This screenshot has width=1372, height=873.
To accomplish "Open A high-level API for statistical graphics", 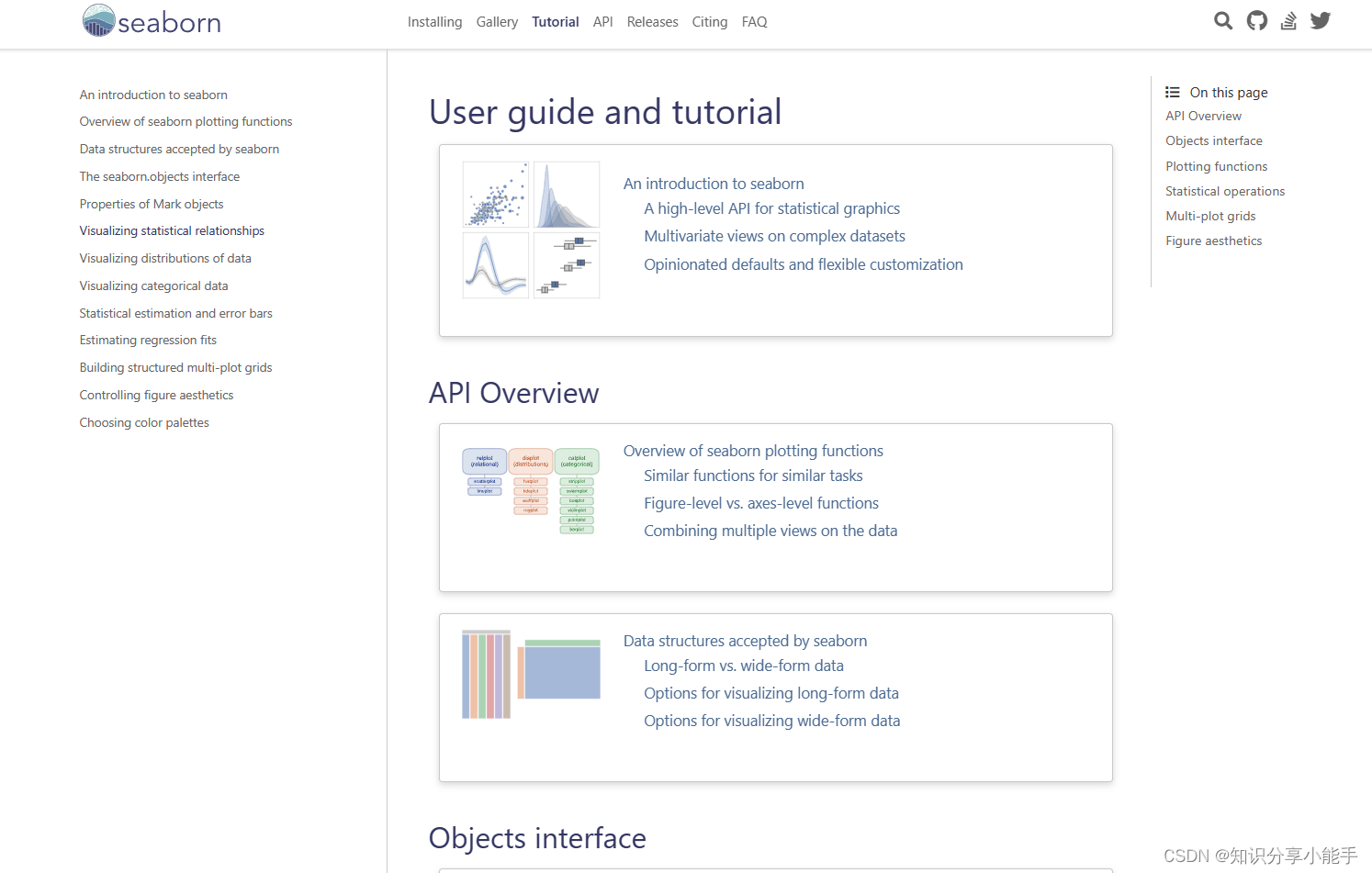I will [x=771, y=208].
